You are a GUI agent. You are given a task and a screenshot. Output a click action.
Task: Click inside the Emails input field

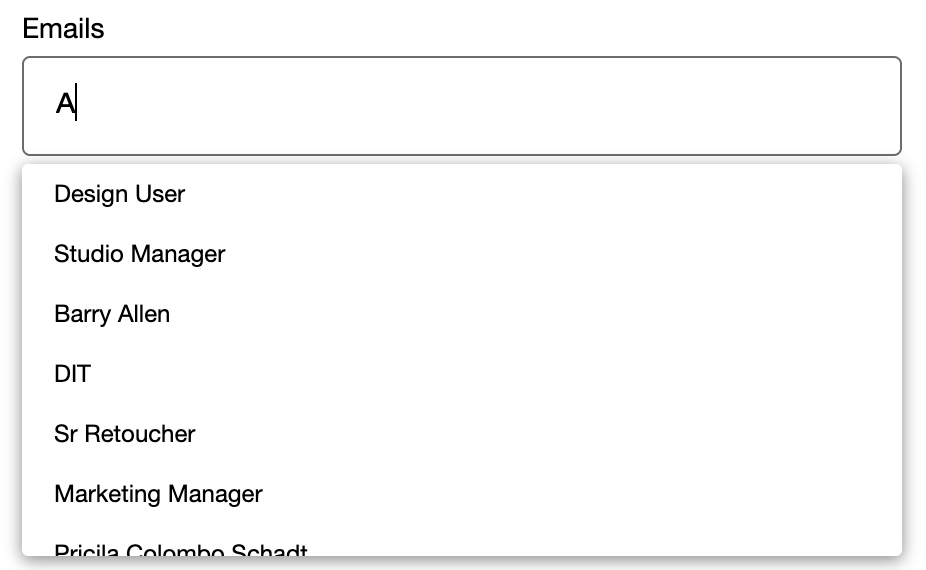coord(462,106)
